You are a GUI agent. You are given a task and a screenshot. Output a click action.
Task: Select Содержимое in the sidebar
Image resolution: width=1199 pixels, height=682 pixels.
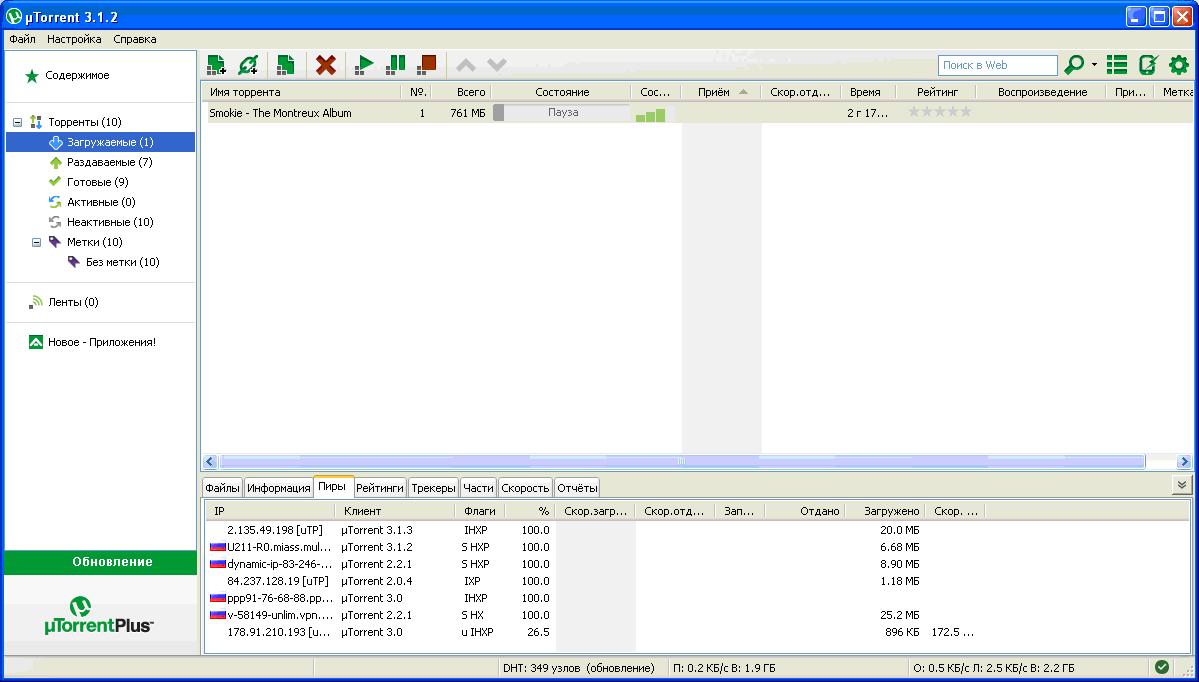pos(77,76)
